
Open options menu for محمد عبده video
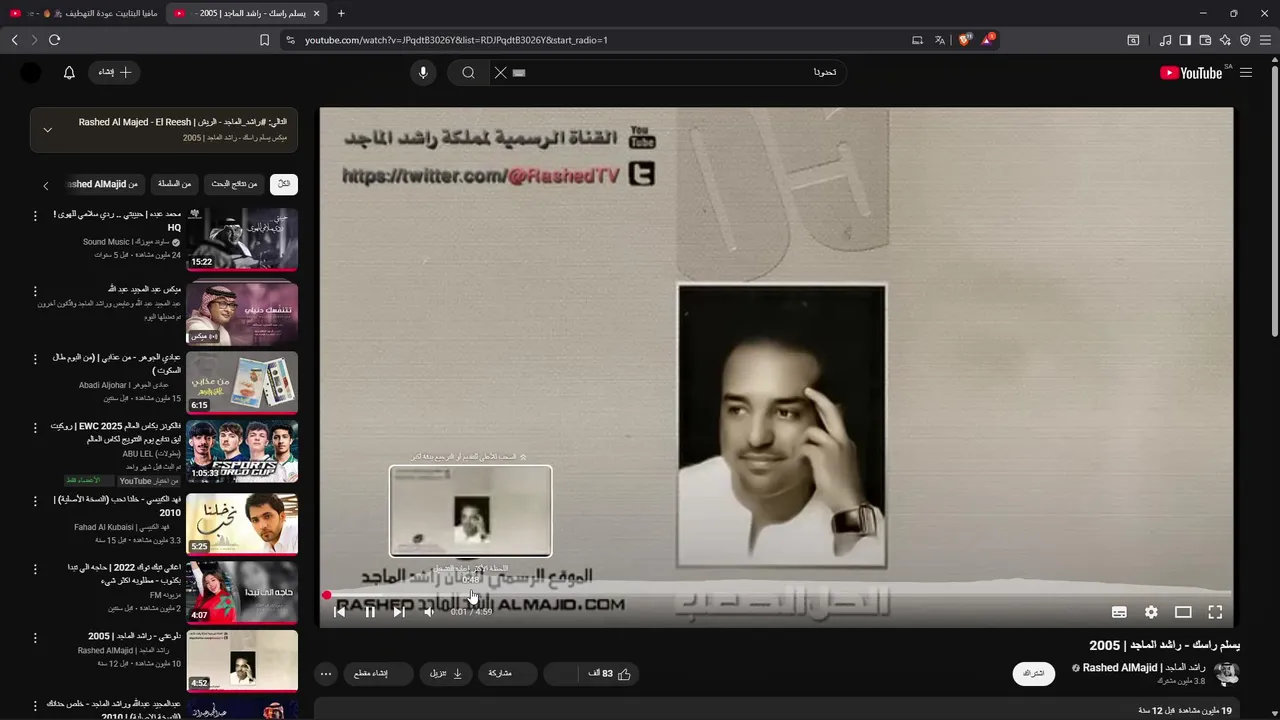click(35, 216)
